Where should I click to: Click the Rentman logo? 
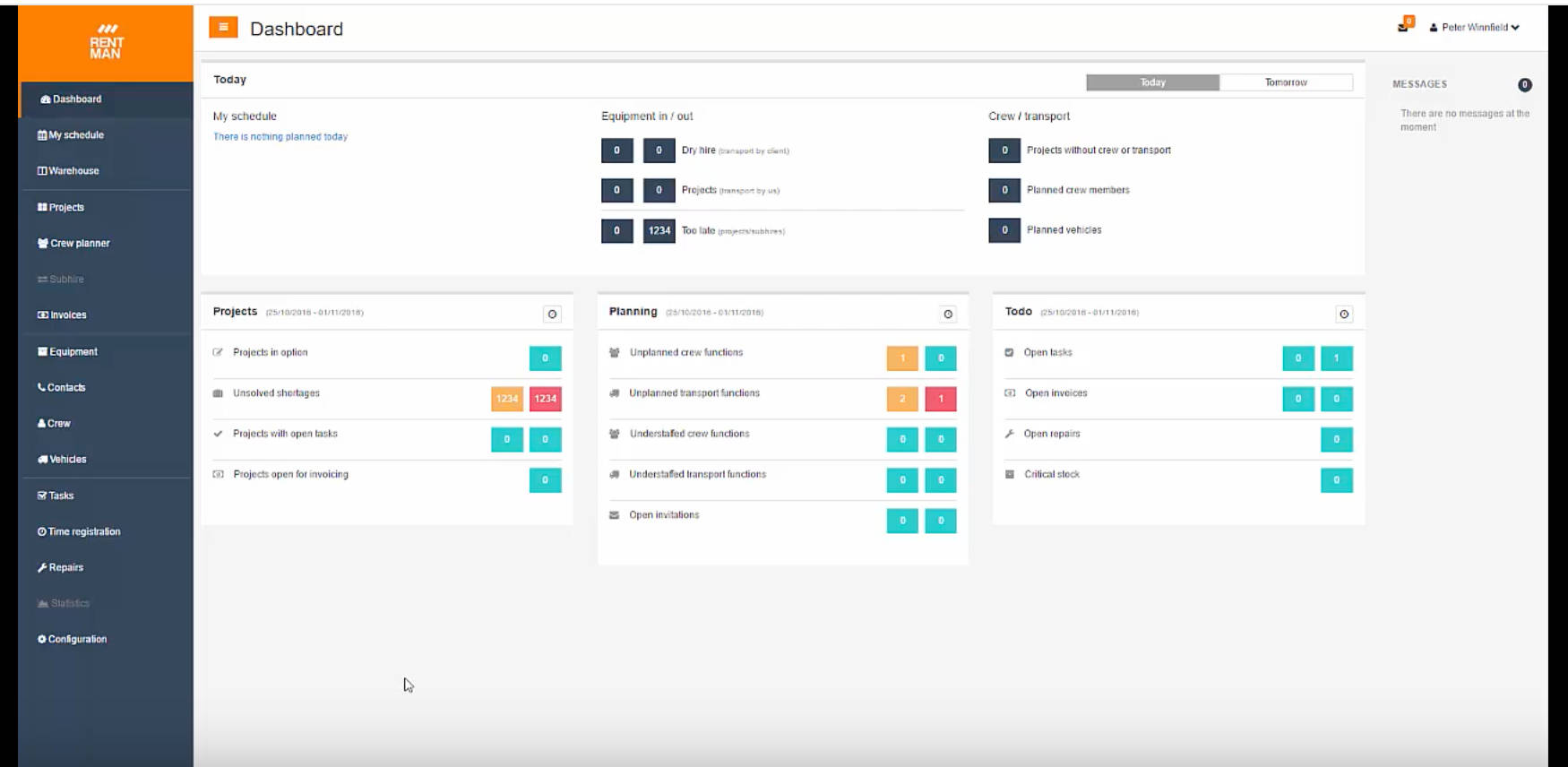[x=106, y=42]
